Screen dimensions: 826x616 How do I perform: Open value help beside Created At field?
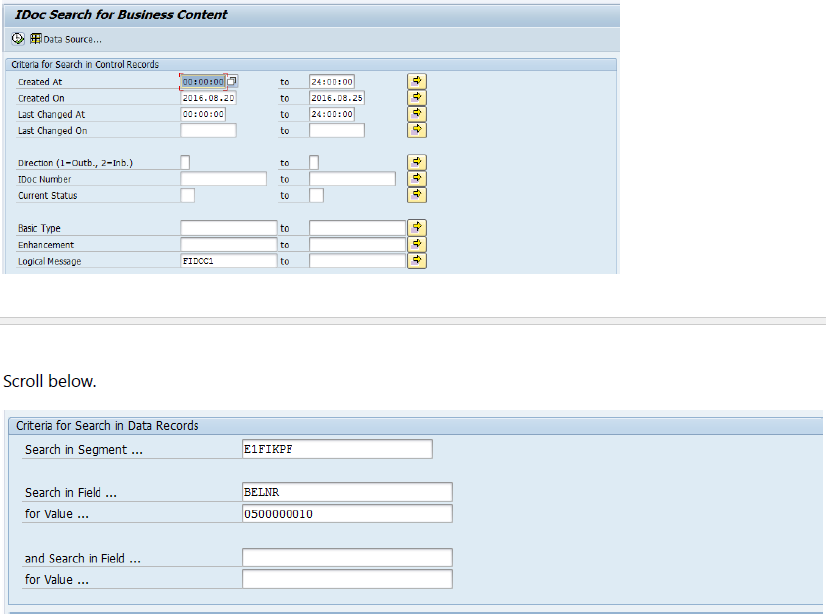pos(233,81)
